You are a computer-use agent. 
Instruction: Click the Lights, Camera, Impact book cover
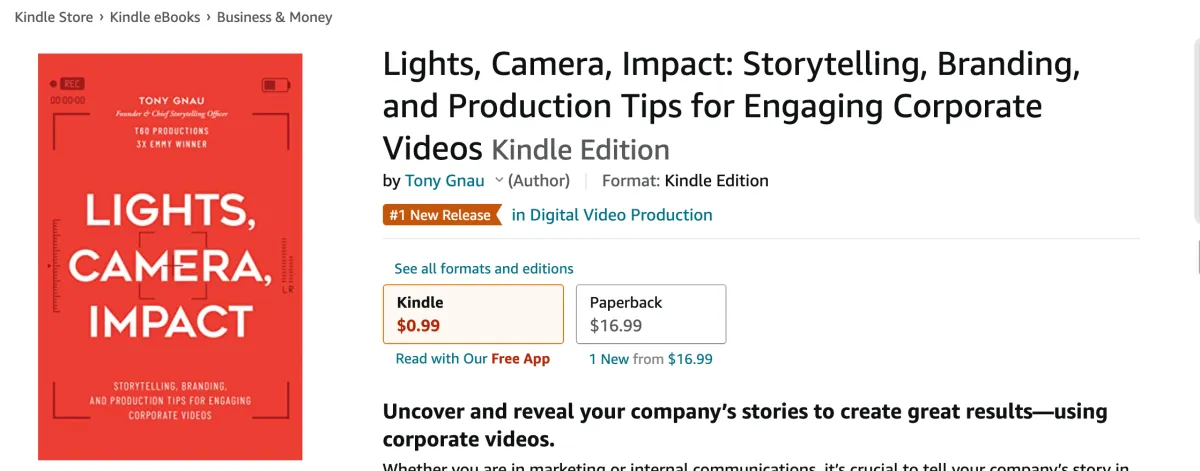tap(170, 256)
